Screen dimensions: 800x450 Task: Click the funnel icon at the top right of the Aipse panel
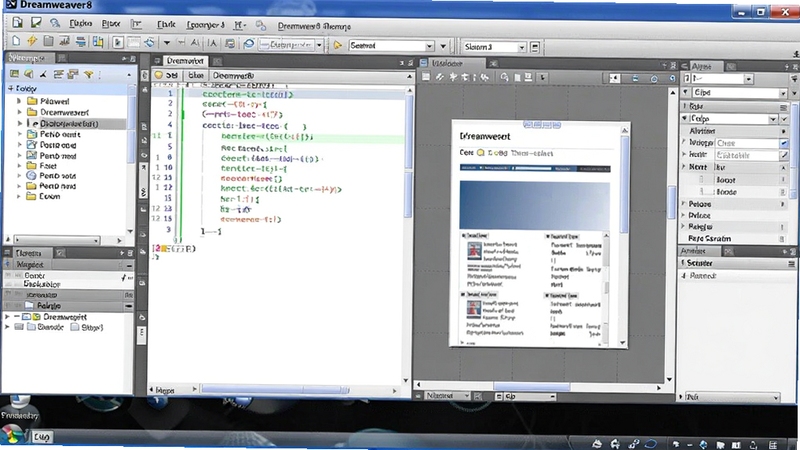[794, 78]
